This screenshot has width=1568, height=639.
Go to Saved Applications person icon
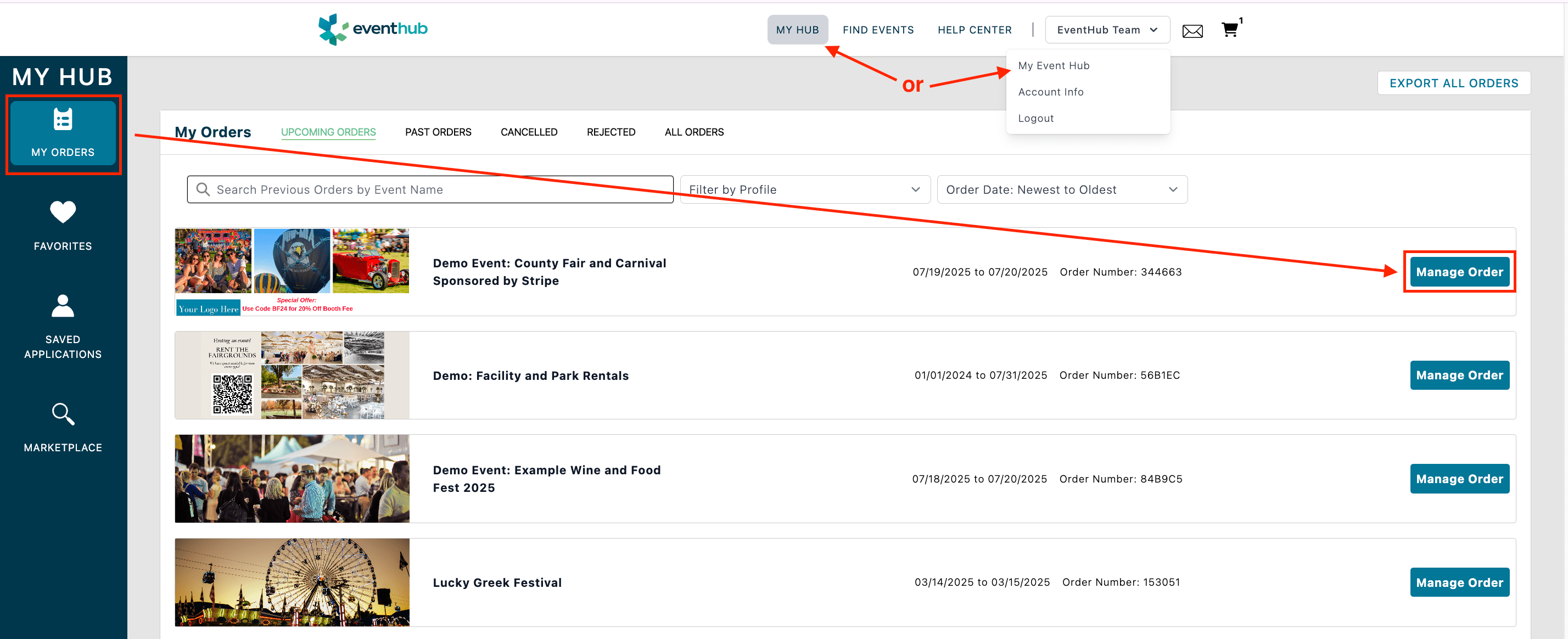[63, 306]
